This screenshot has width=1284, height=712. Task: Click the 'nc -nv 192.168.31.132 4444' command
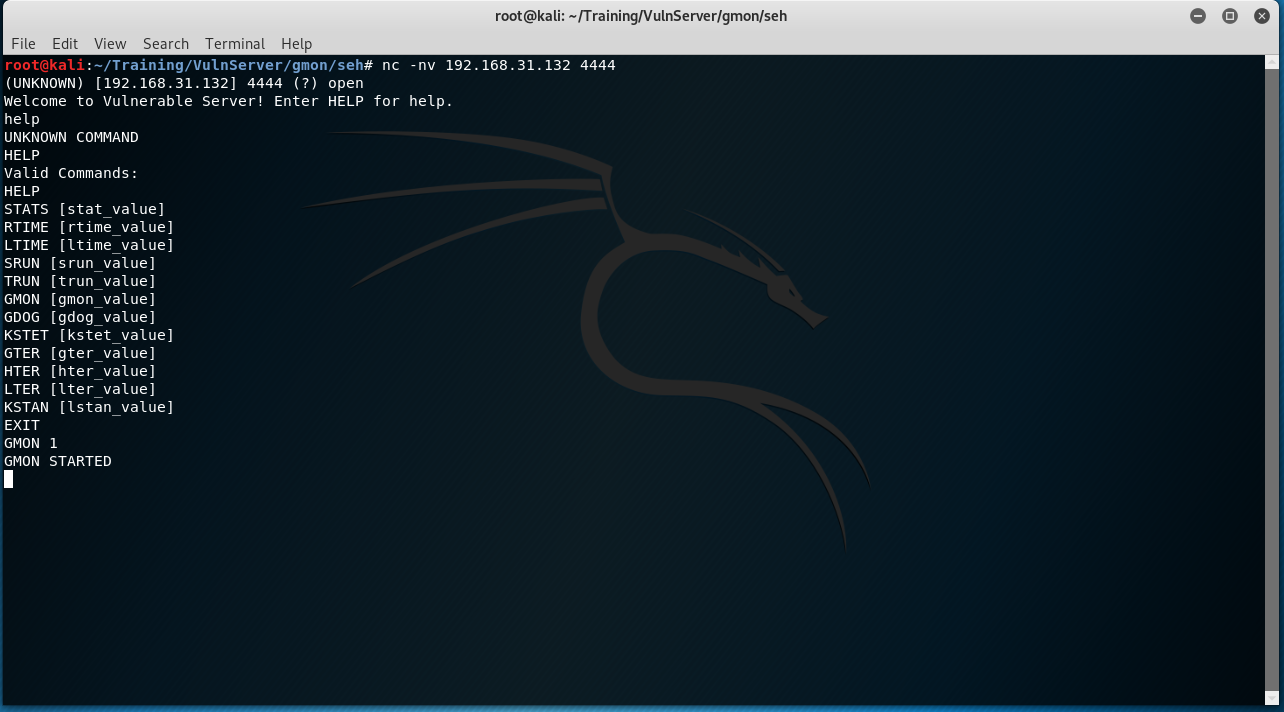point(498,65)
